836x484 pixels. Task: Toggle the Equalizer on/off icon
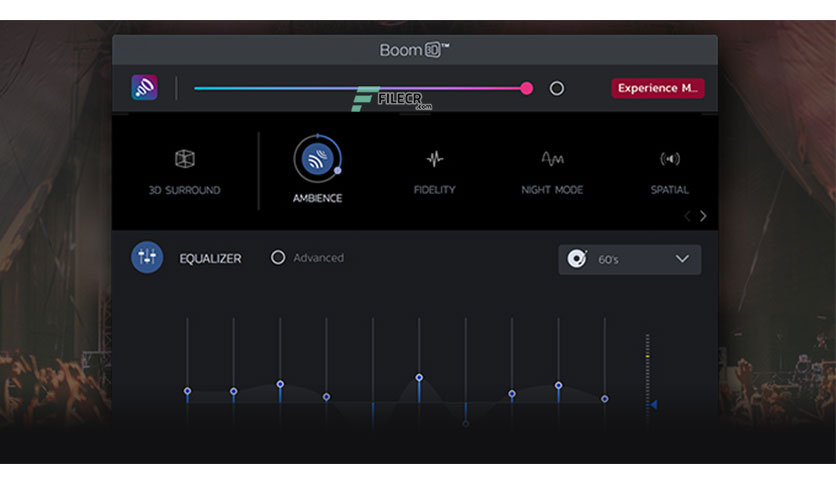(147, 257)
